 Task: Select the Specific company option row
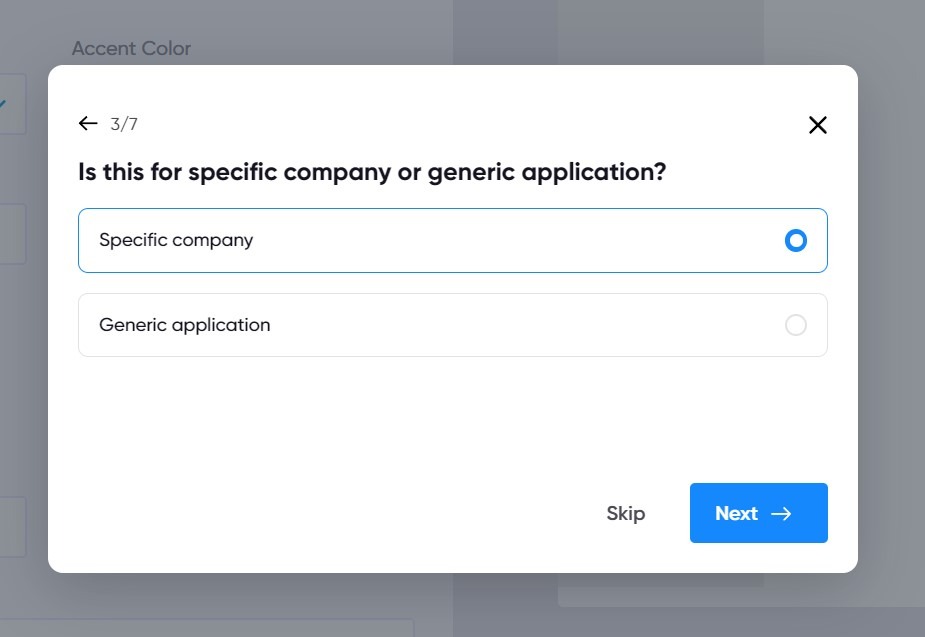pos(452,240)
